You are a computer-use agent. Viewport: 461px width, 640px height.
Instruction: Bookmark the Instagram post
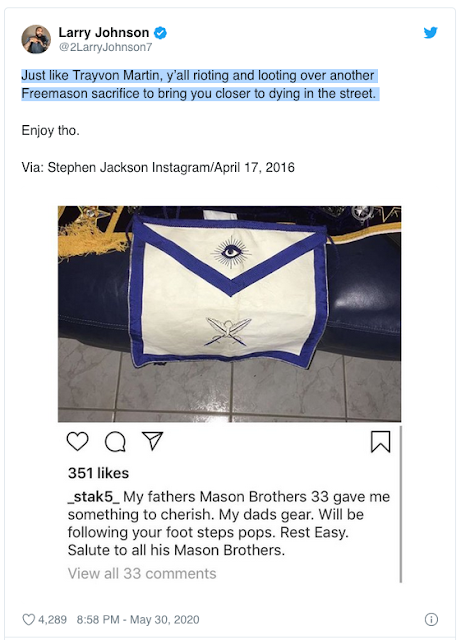(x=381, y=442)
